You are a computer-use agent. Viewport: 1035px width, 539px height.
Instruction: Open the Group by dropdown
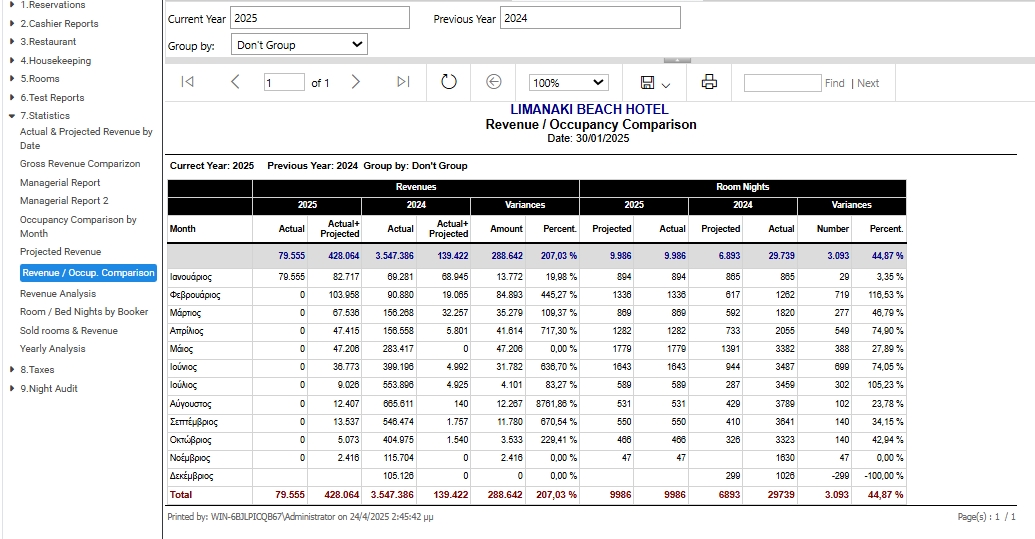(x=299, y=45)
